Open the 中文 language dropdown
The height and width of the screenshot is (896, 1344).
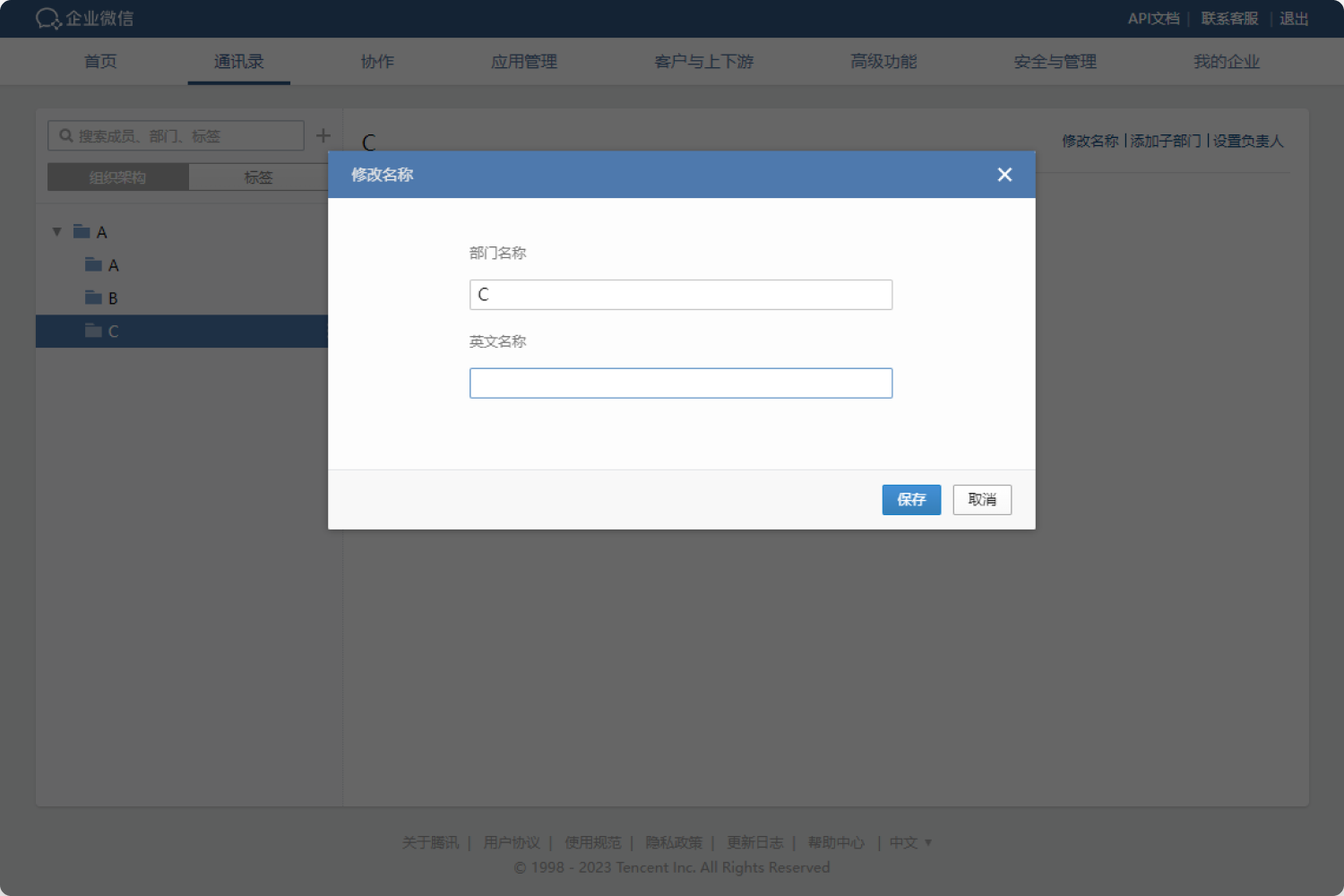tap(909, 842)
